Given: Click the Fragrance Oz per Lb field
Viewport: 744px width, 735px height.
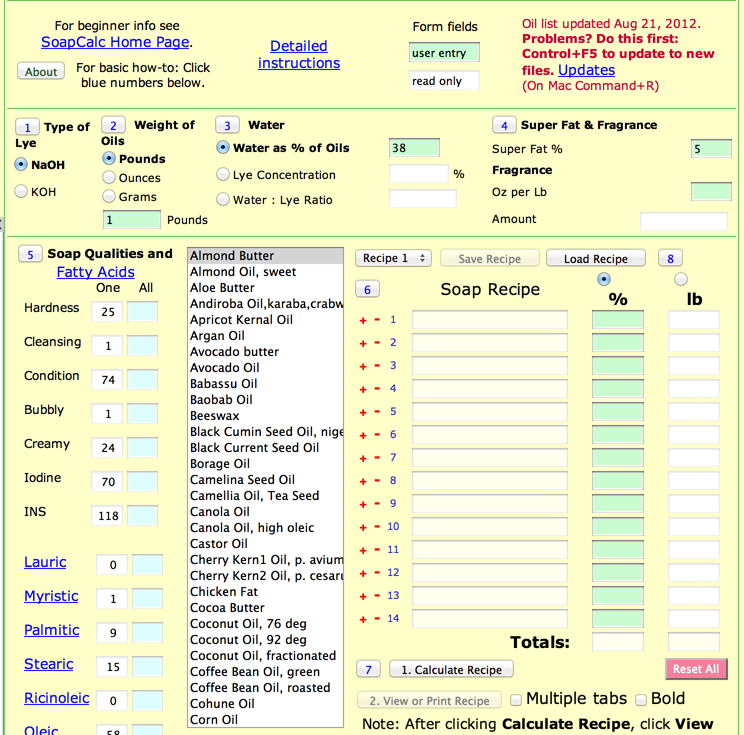Looking at the screenshot, I should [711, 192].
